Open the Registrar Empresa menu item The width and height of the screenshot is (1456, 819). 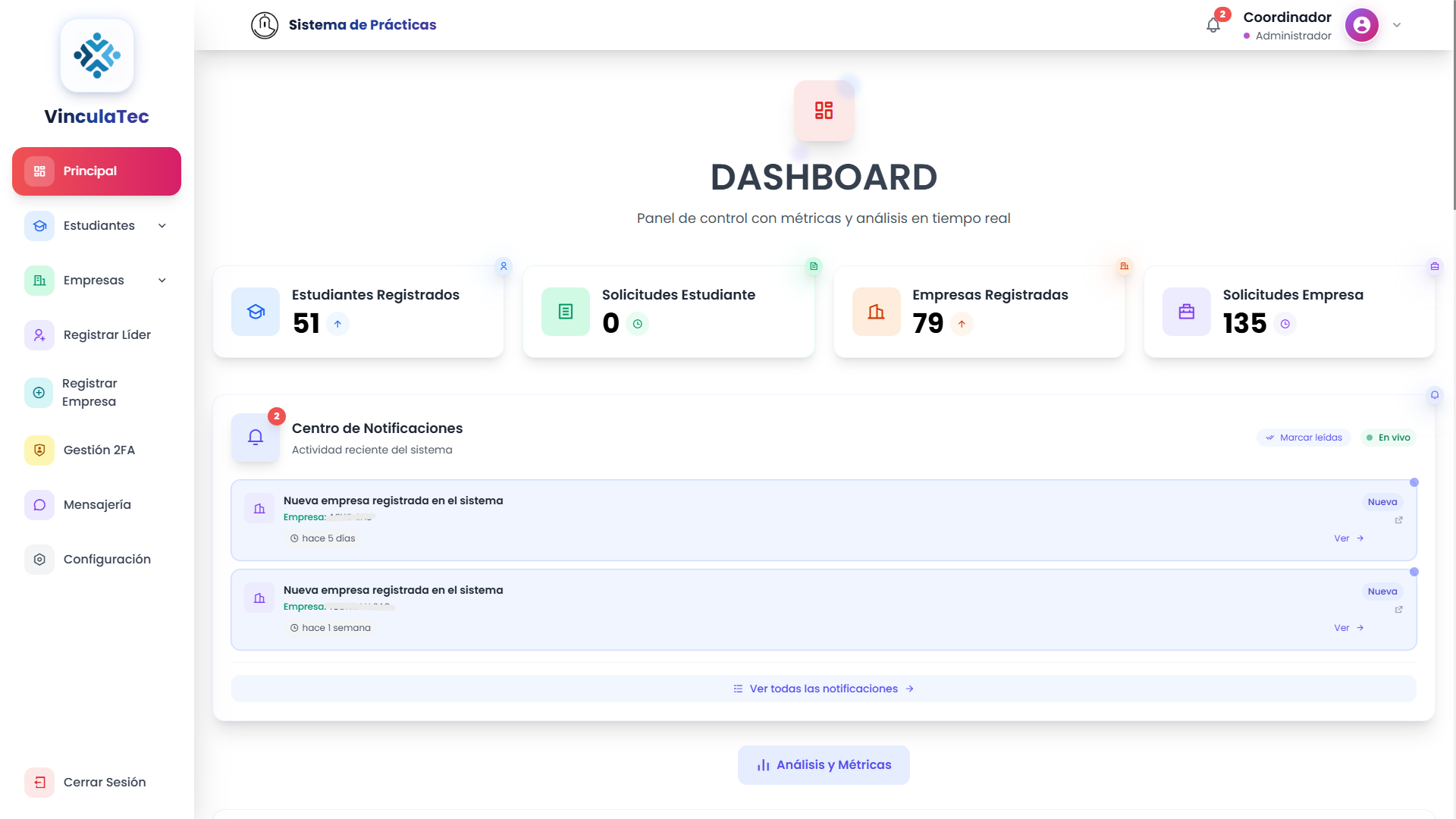89,393
